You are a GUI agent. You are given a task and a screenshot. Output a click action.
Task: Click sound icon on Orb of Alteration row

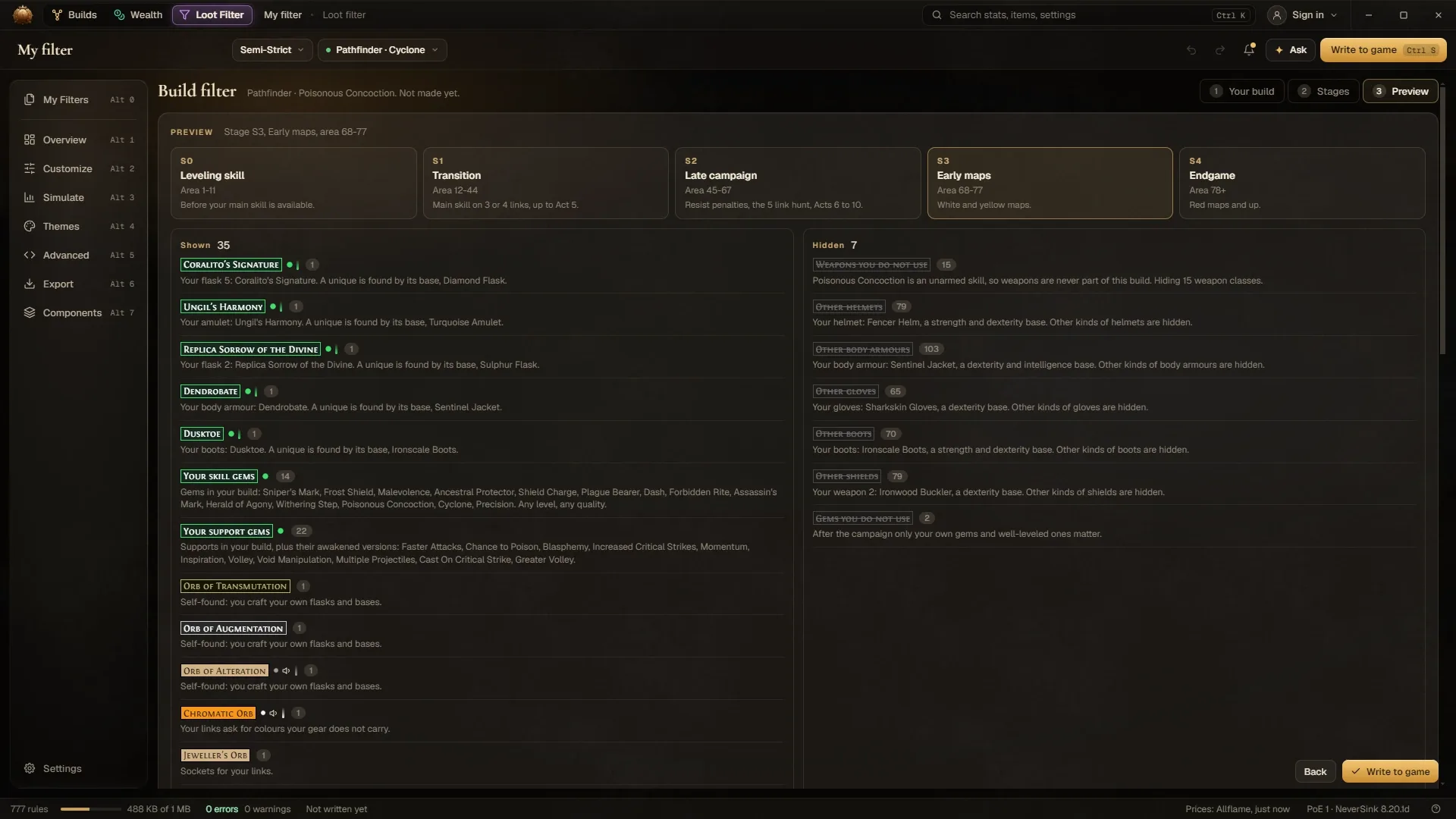(286, 671)
